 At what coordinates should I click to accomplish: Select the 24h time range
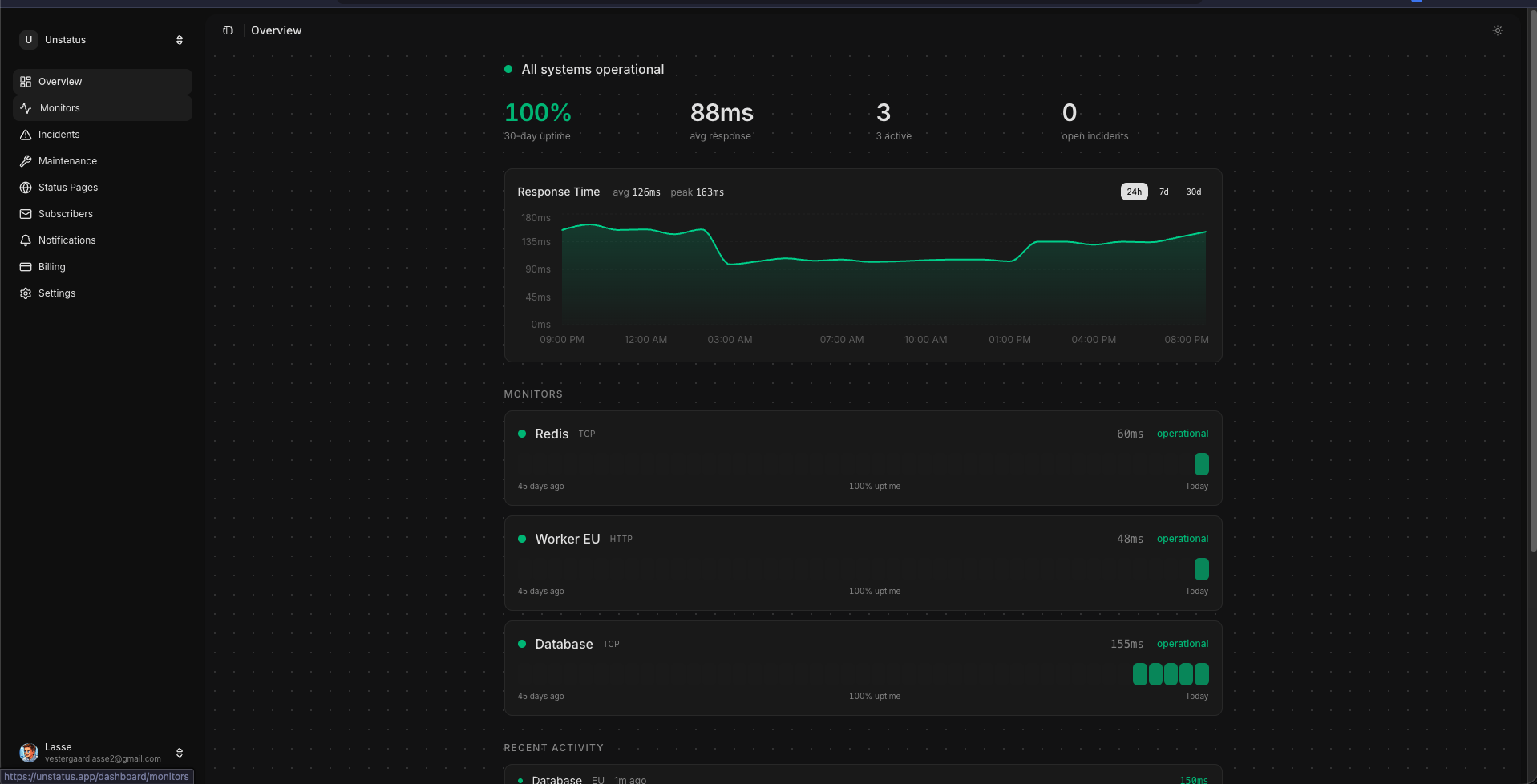(x=1134, y=192)
